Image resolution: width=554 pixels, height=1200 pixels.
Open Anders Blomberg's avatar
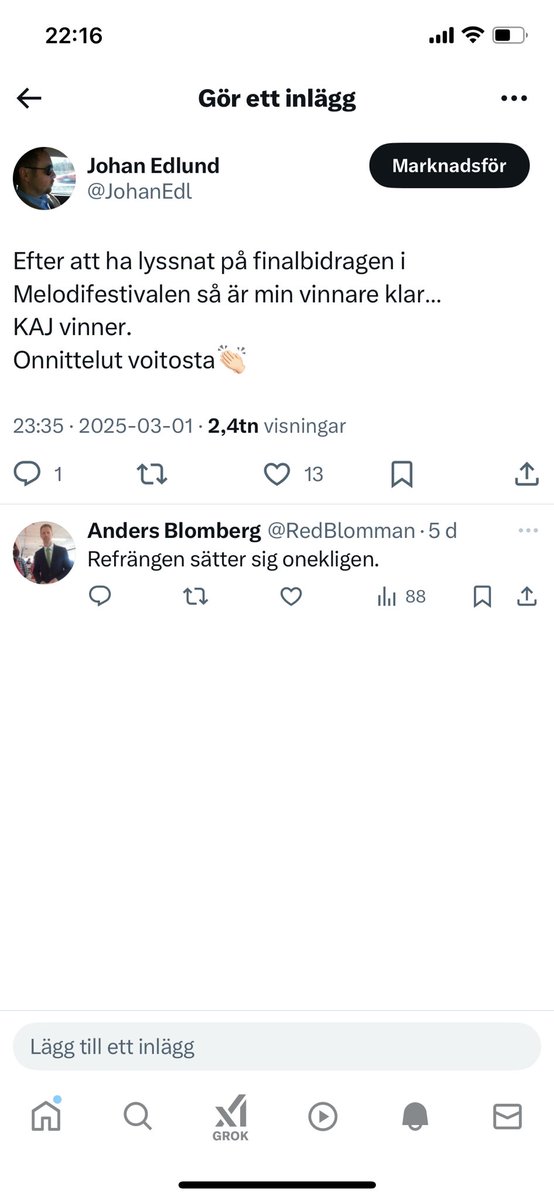pos(44,552)
